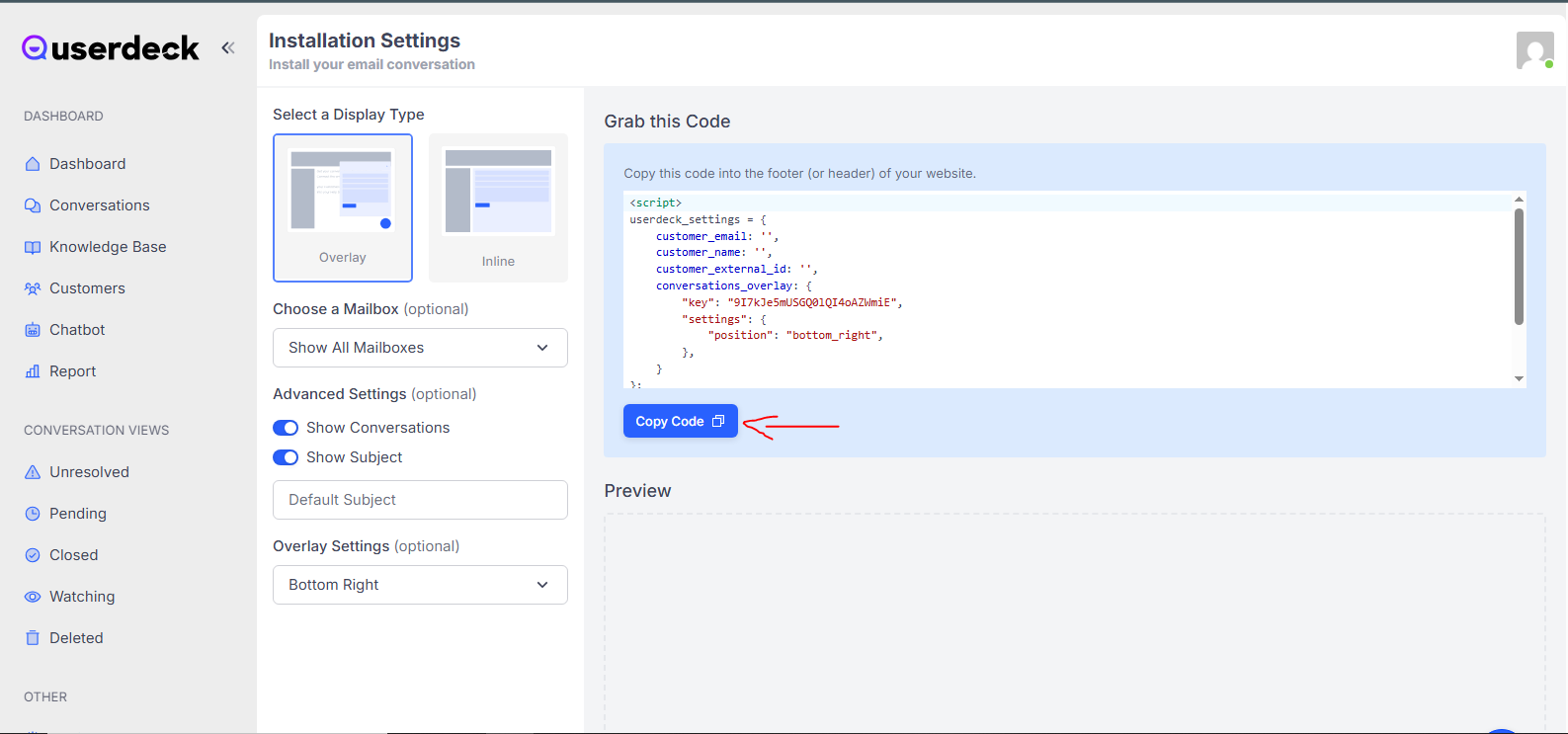The width and height of the screenshot is (1568, 734).
Task: Click the code box scrollbar thumb
Action: tap(1519, 267)
